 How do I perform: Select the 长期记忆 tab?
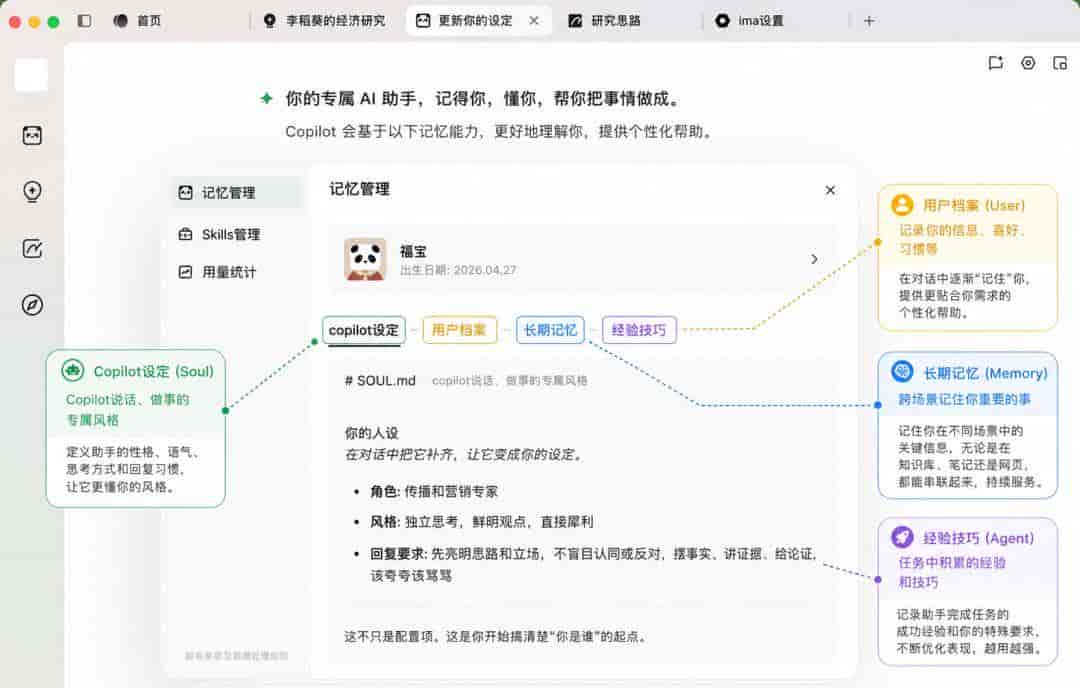tap(550, 330)
